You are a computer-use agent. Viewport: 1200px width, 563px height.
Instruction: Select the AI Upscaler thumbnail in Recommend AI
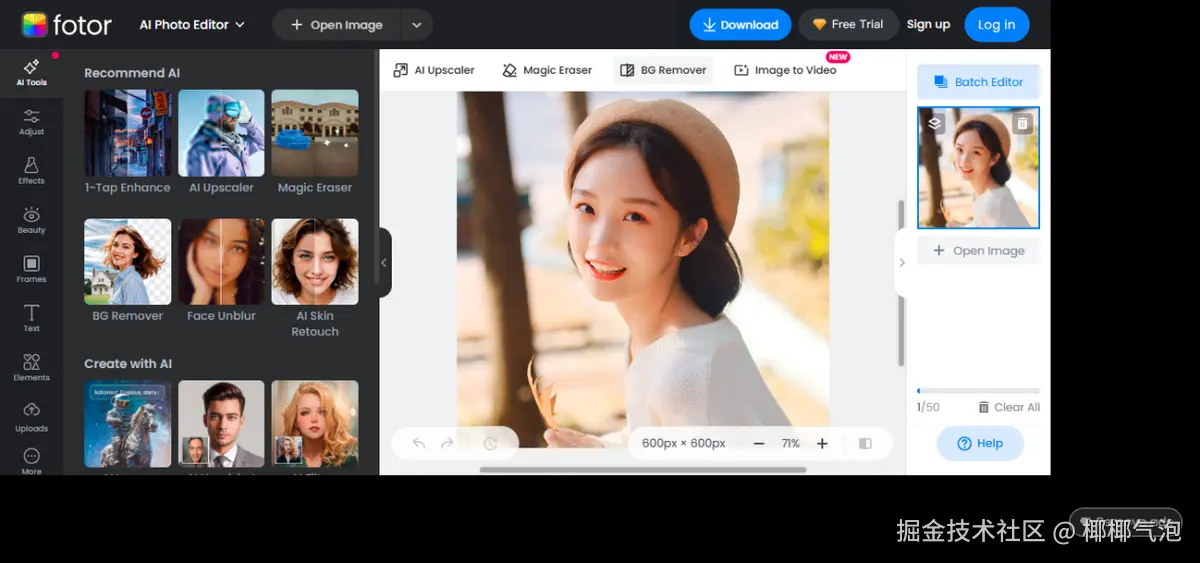tap(221, 133)
